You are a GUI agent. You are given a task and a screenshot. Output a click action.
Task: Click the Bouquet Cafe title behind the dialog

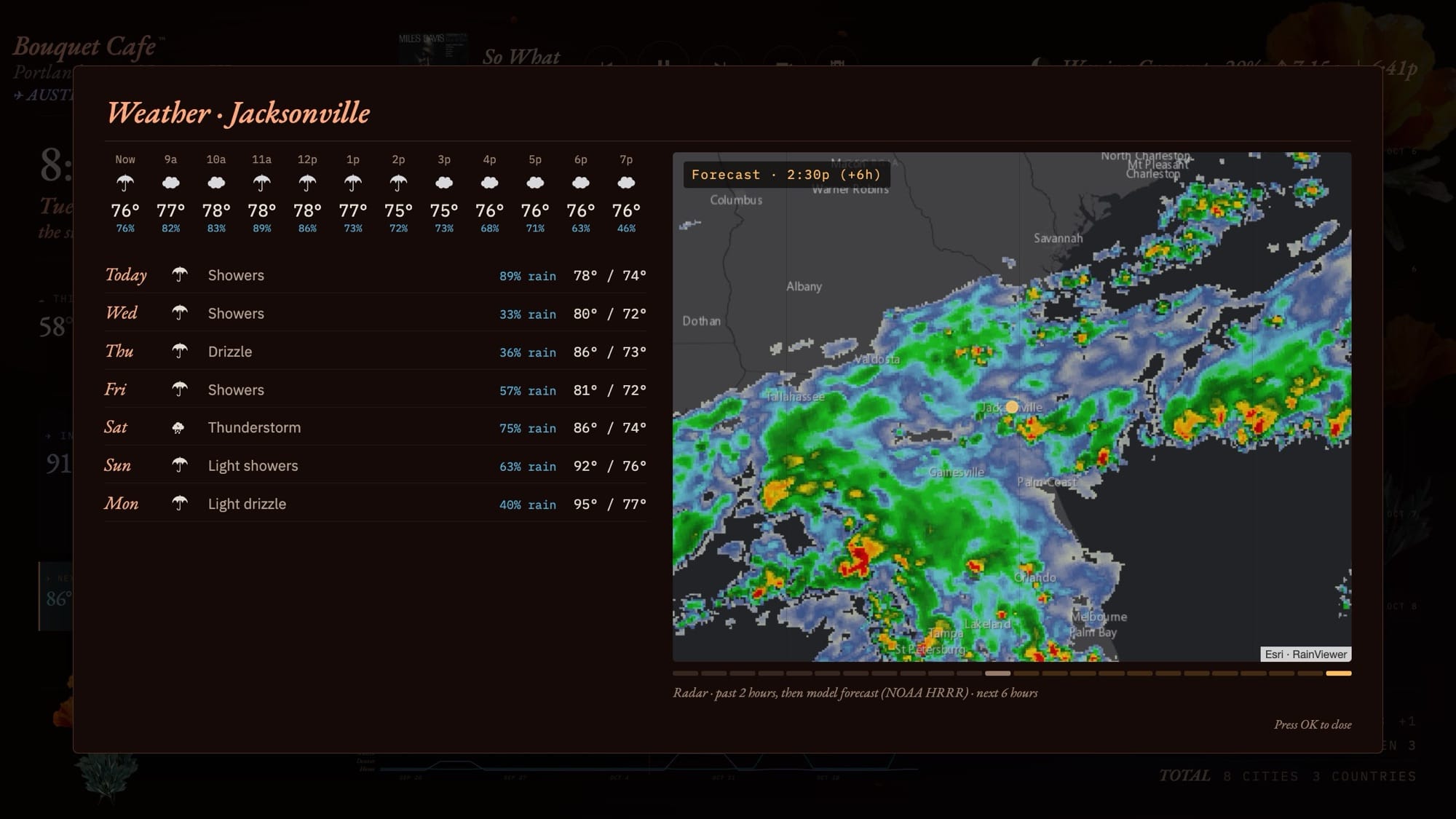(84, 47)
